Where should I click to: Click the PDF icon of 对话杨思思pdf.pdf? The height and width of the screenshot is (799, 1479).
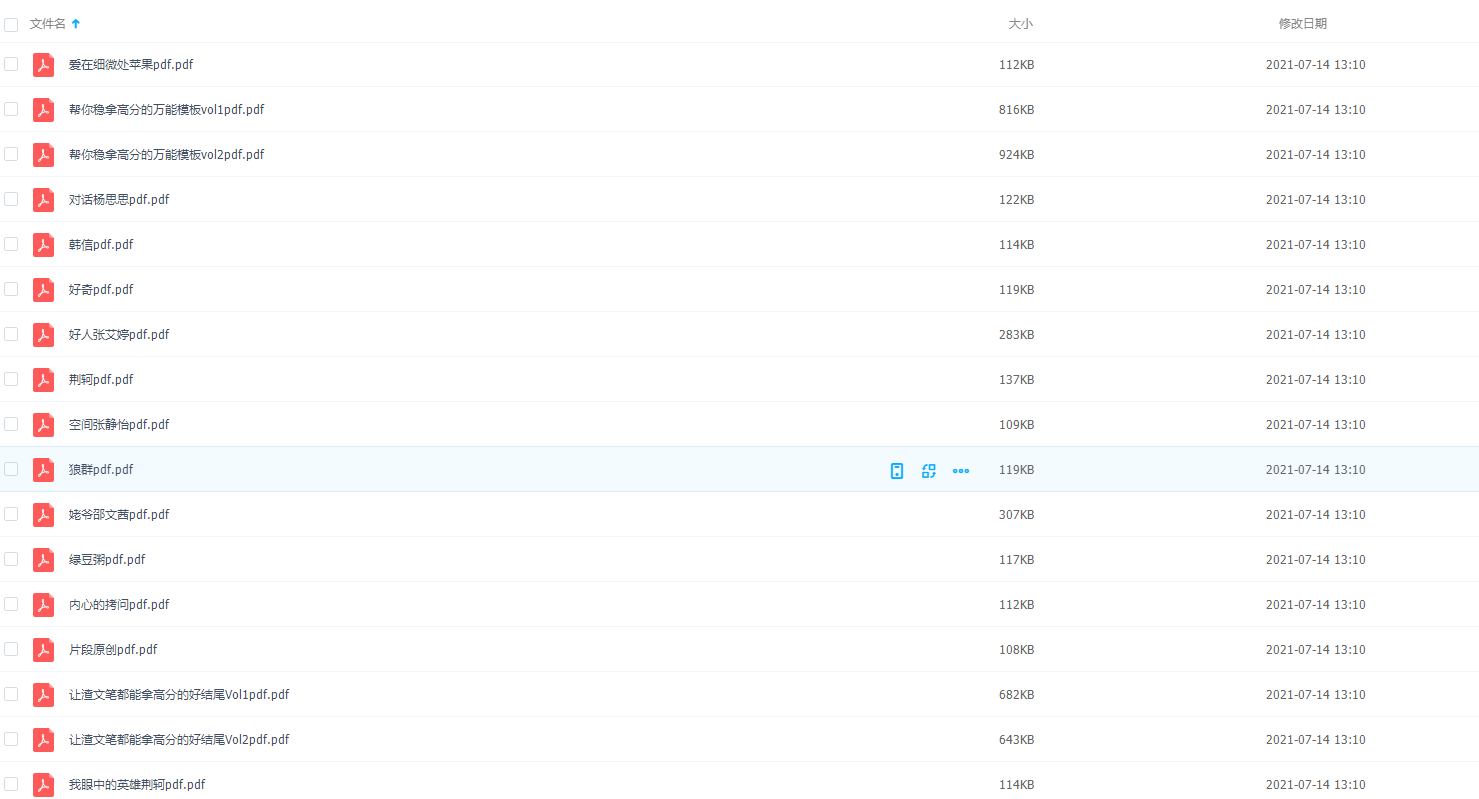[43, 200]
